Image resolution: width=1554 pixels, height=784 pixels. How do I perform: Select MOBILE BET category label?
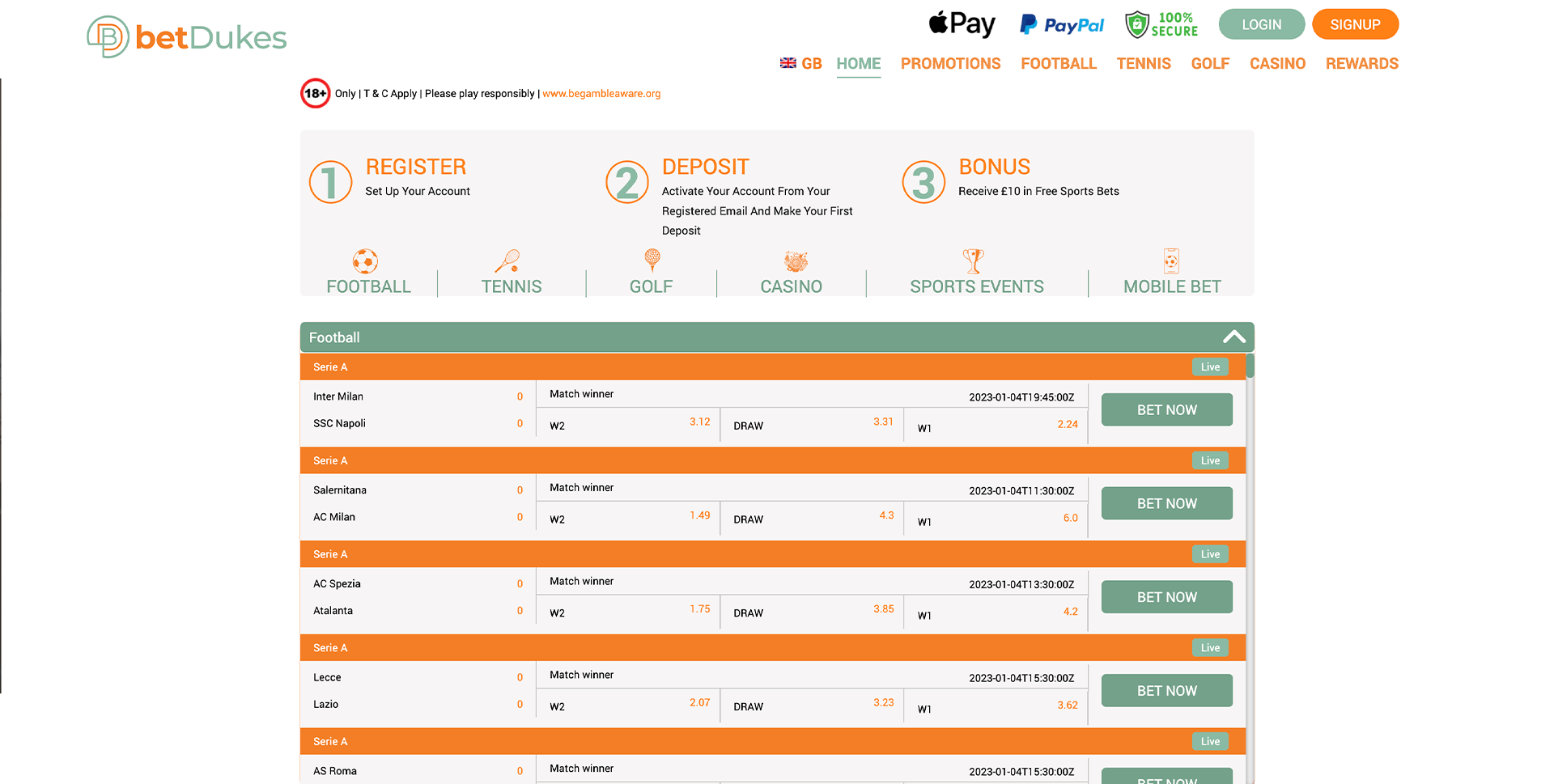(x=1171, y=286)
